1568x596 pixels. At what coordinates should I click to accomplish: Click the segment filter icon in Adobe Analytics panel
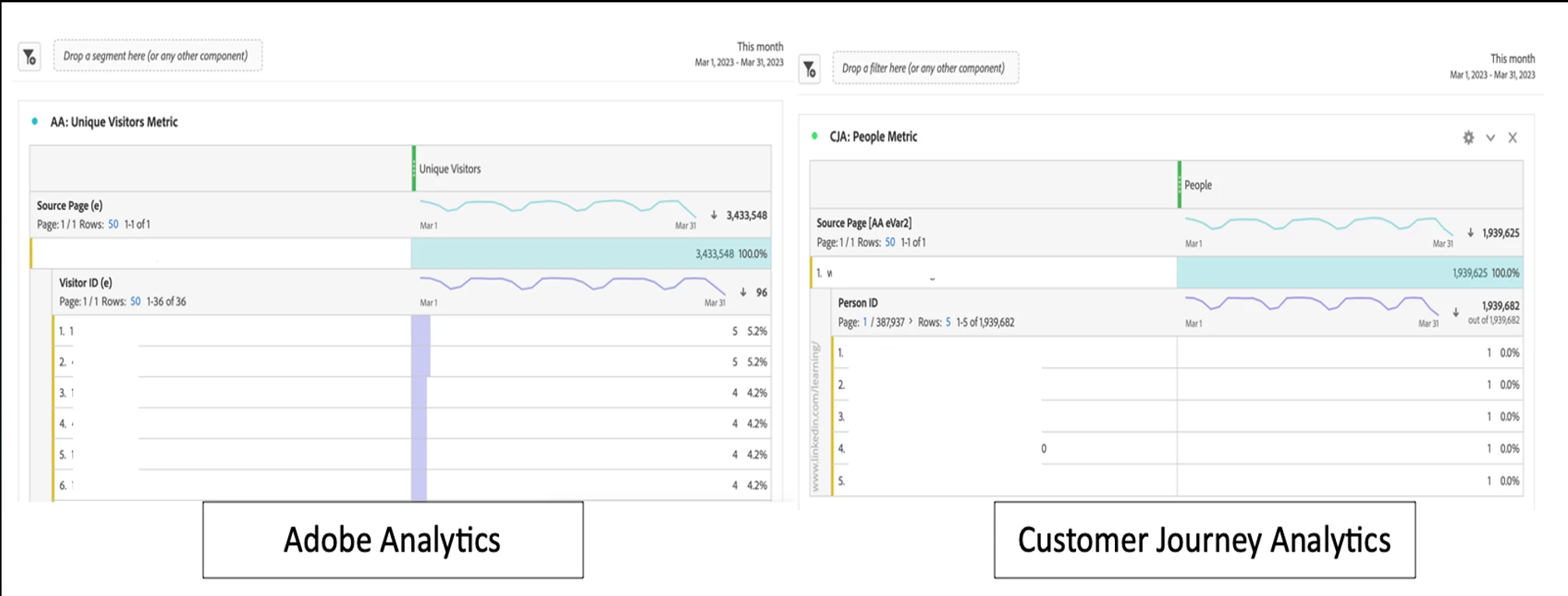pos(30,57)
